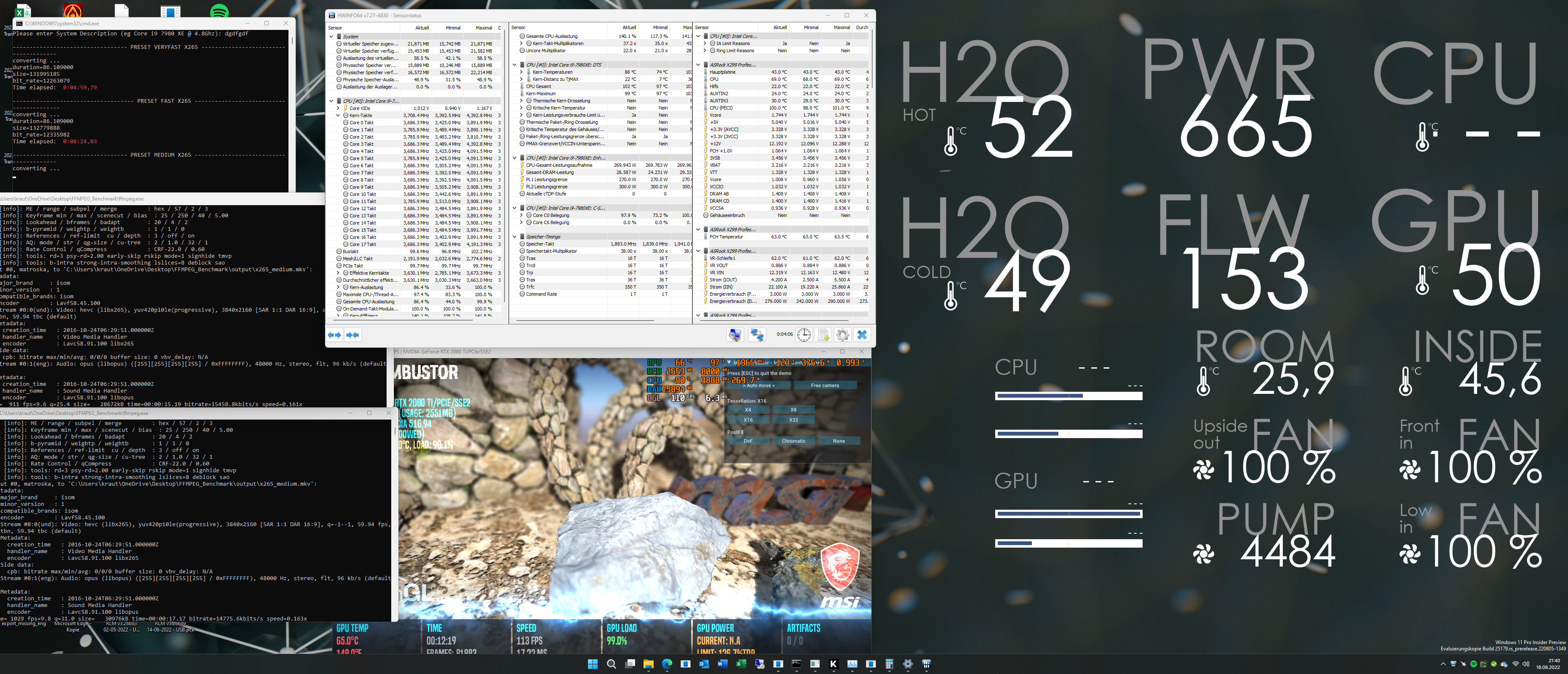1568x674 pixels.
Task: Expand the Effektive Kerntakte row
Action: (339, 273)
